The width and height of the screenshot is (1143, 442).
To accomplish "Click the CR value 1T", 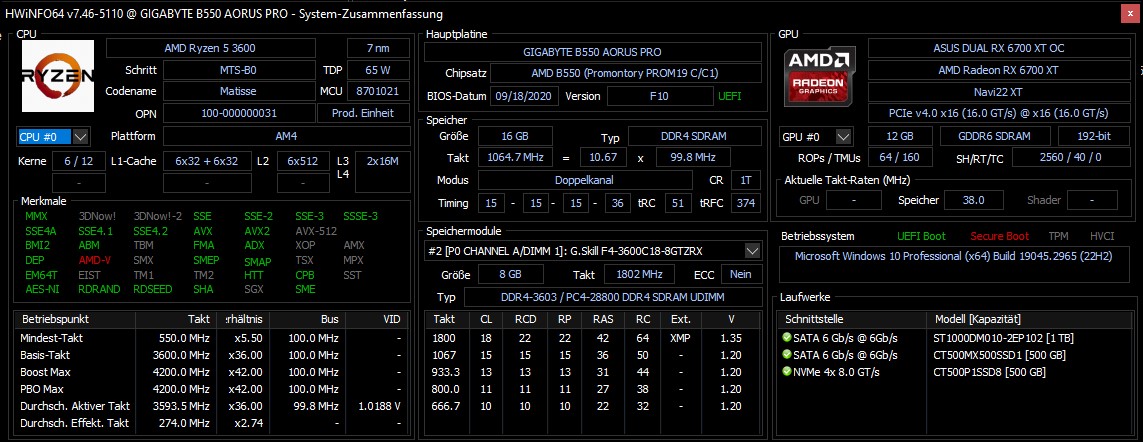I will pyautogui.click(x=745, y=180).
